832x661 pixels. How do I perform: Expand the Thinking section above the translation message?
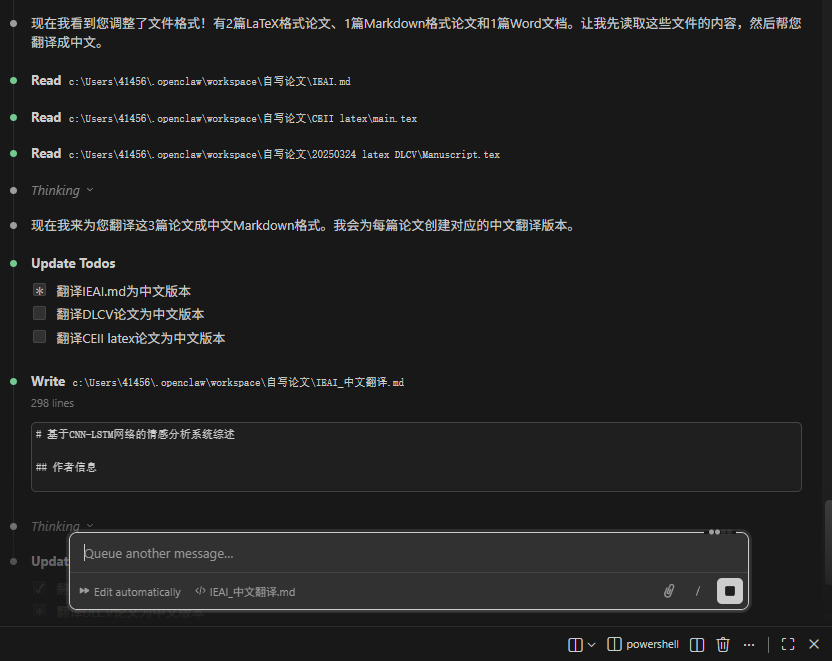[62, 190]
